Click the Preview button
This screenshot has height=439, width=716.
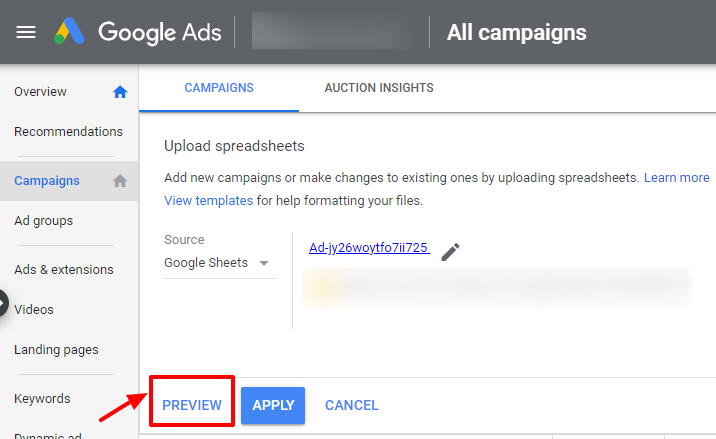pos(192,405)
